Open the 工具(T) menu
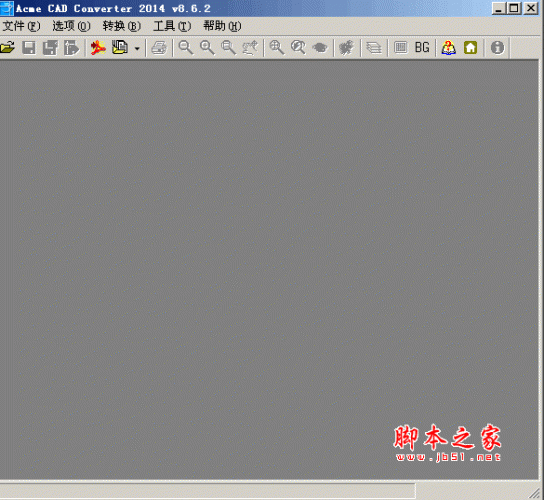The height and width of the screenshot is (500, 544). [172, 26]
